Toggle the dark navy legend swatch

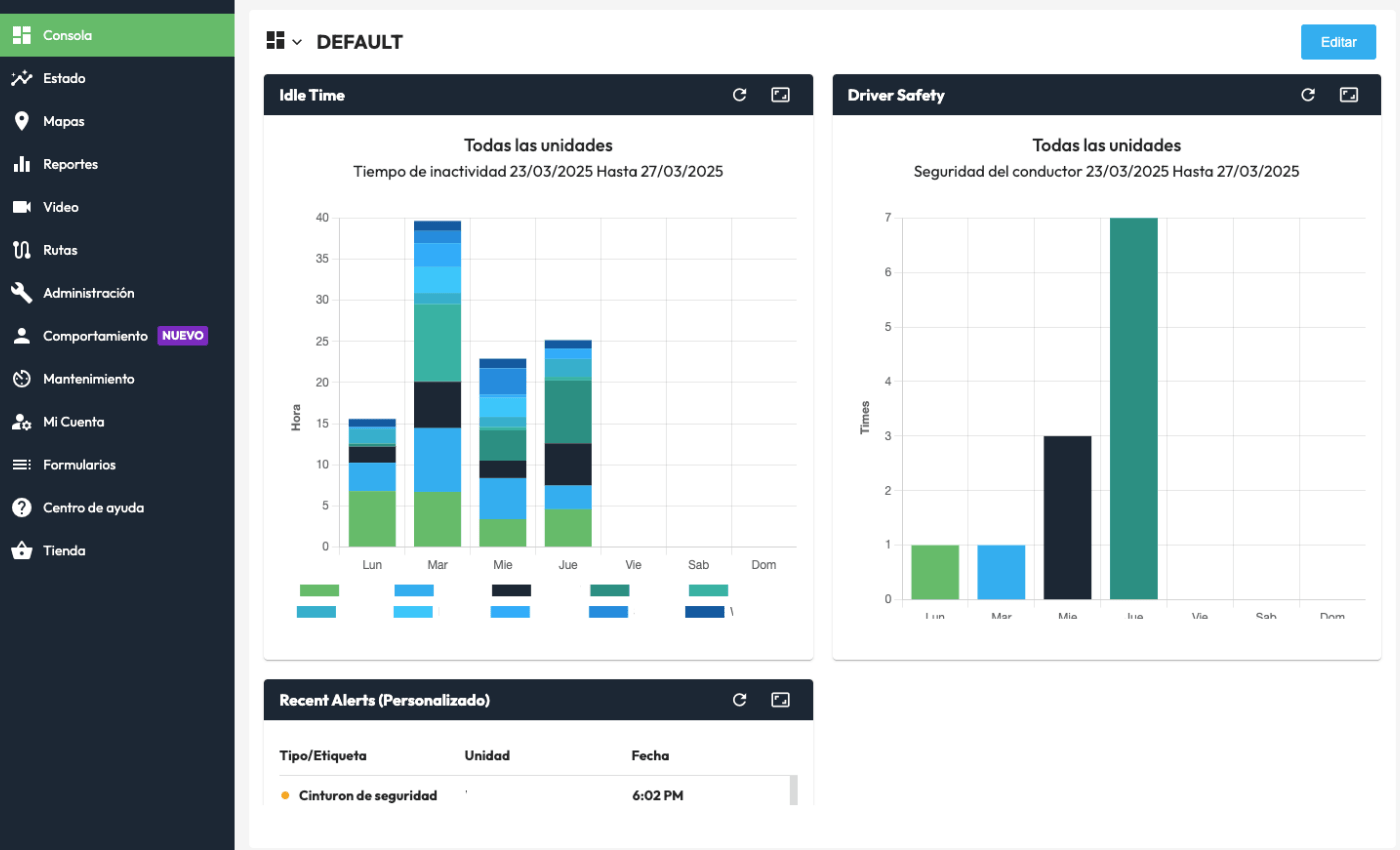511,590
